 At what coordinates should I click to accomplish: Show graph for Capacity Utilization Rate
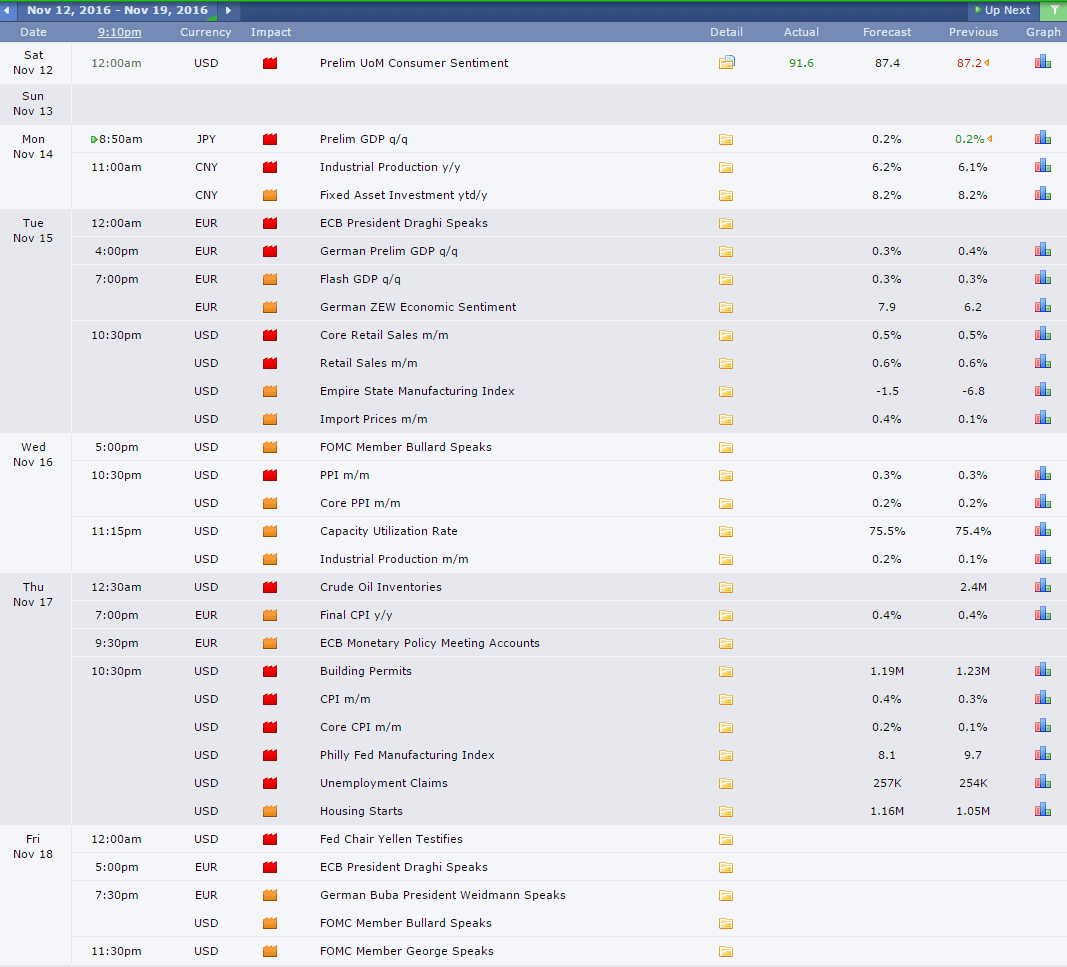pos(1043,530)
